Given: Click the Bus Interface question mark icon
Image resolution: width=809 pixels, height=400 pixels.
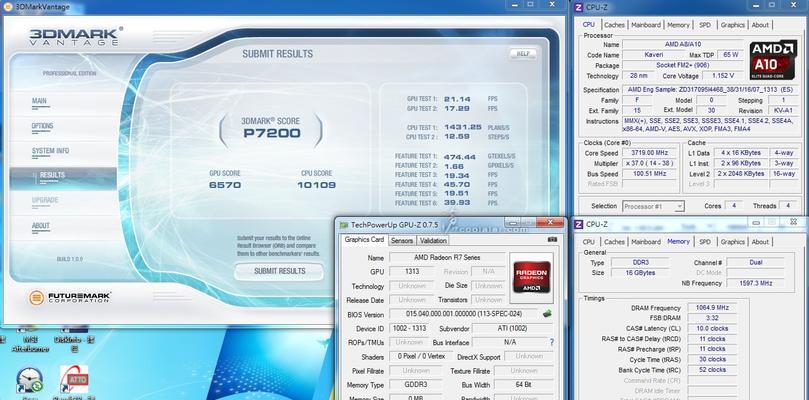Looking at the screenshot, I should (552, 342).
